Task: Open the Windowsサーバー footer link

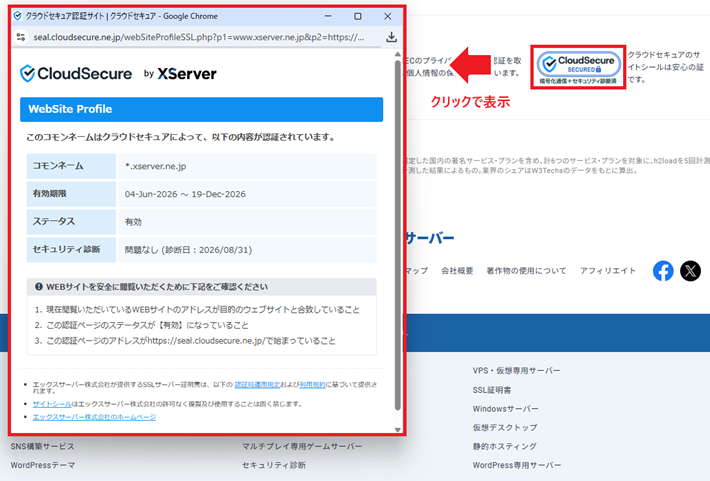Action: tap(505, 409)
